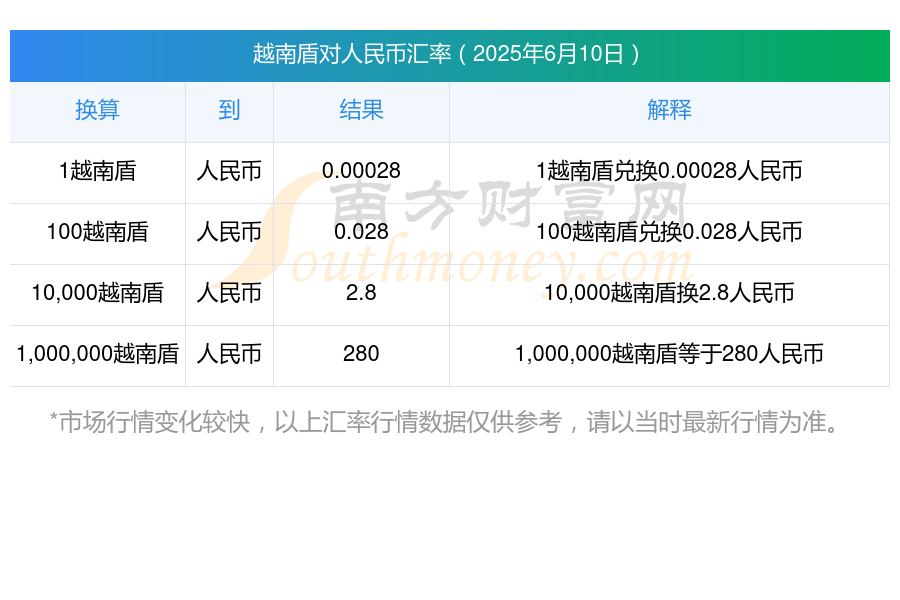This screenshot has width=900, height=600.
Task: Select the table title 越南盾对人民币汇率（2025年6月10日）
Action: (447, 54)
